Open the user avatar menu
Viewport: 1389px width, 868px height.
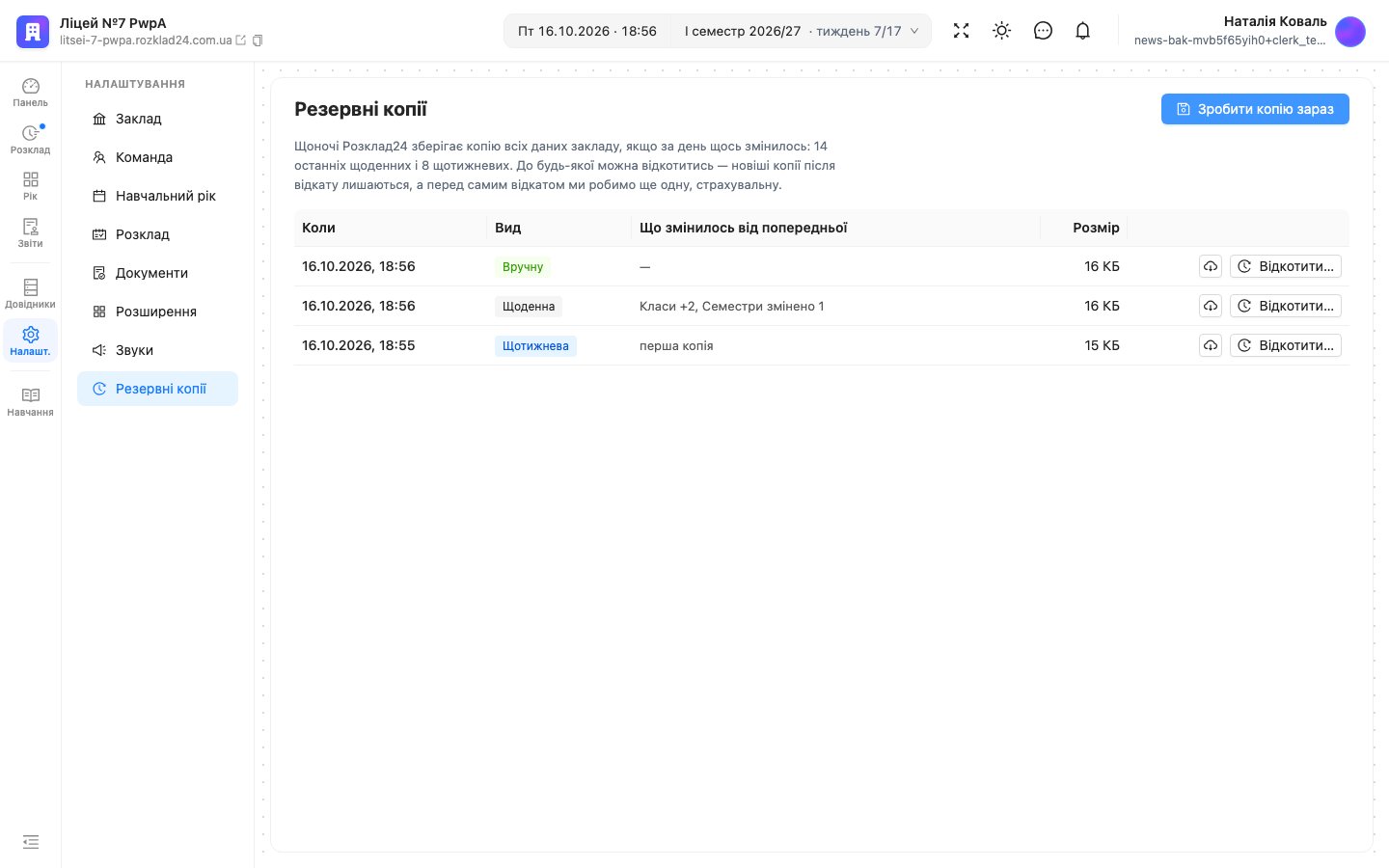1350,31
